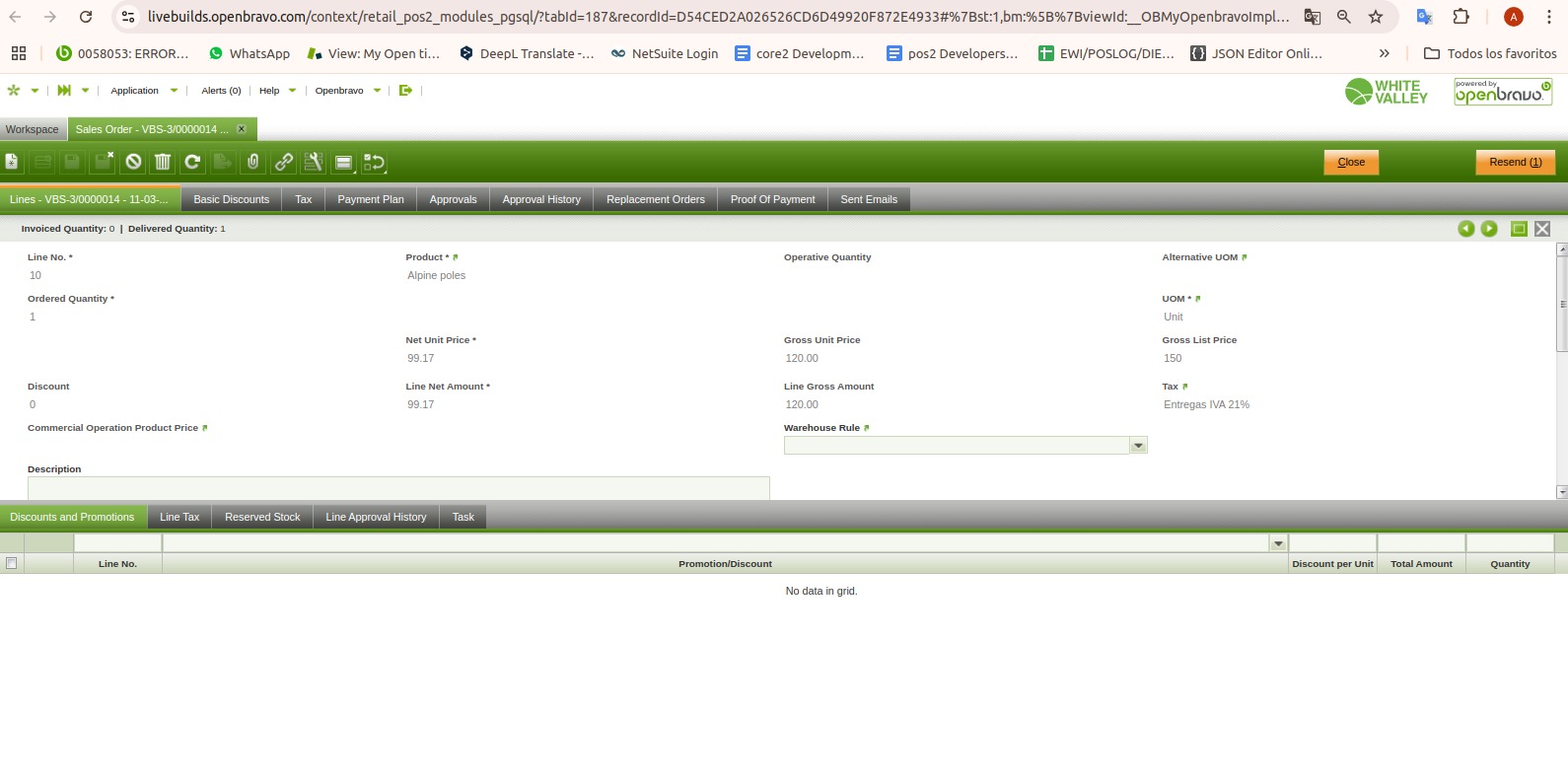Reload the page in the browser
The width and height of the screenshot is (1568, 782).
click(86, 17)
